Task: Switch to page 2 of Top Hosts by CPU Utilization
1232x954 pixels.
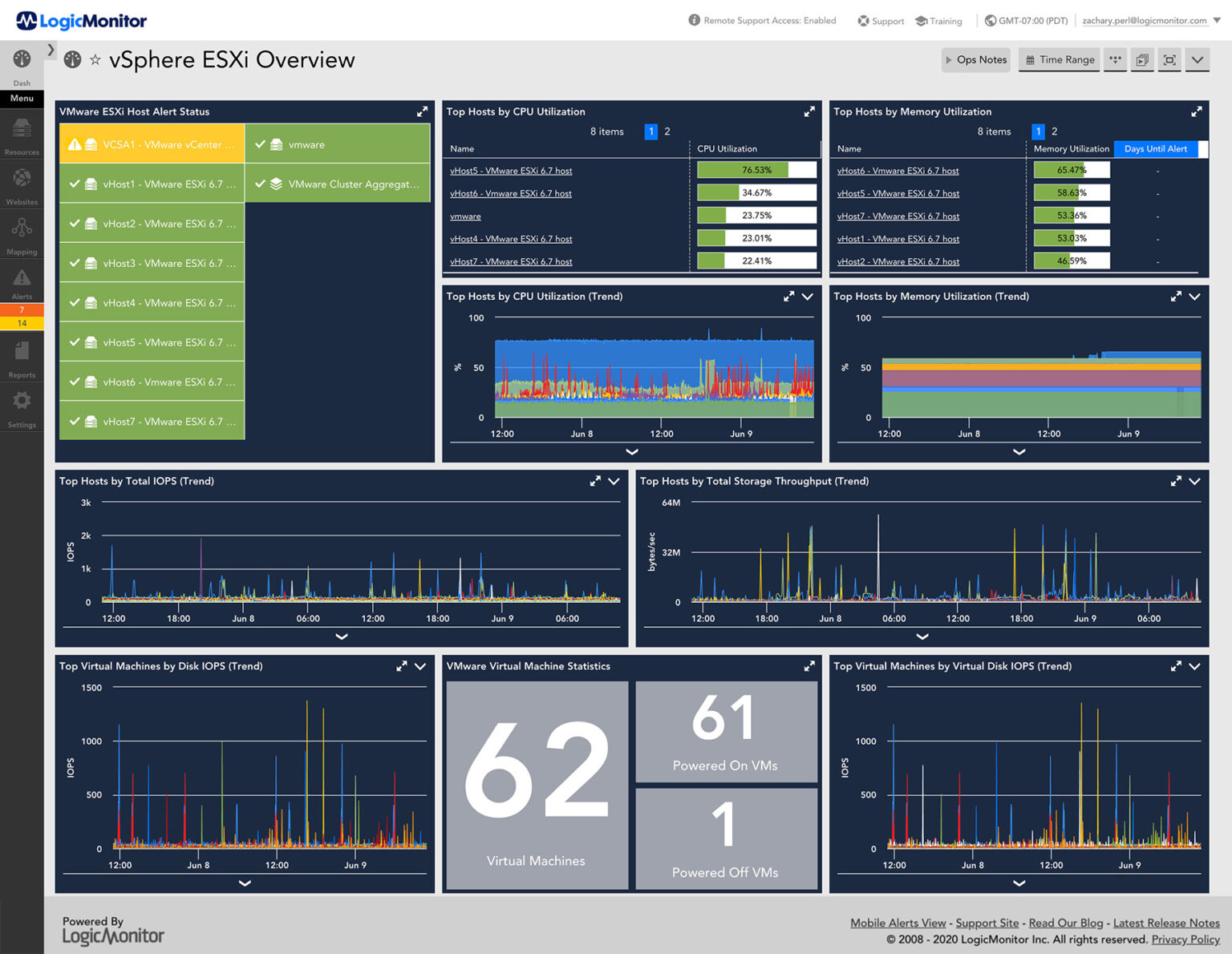Action: (x=667, y=131)
